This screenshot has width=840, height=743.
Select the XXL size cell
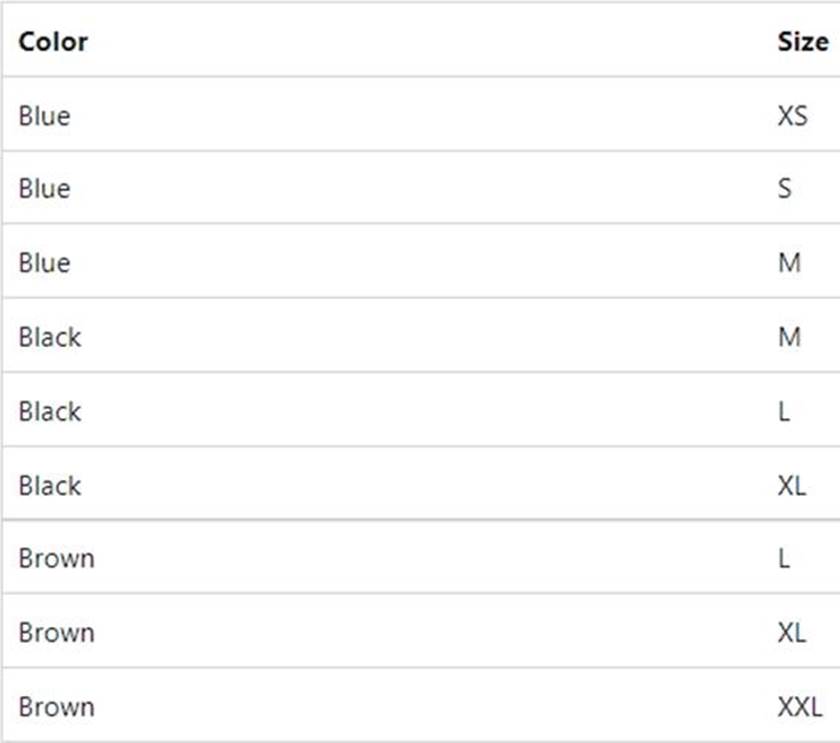click(799, 706)
